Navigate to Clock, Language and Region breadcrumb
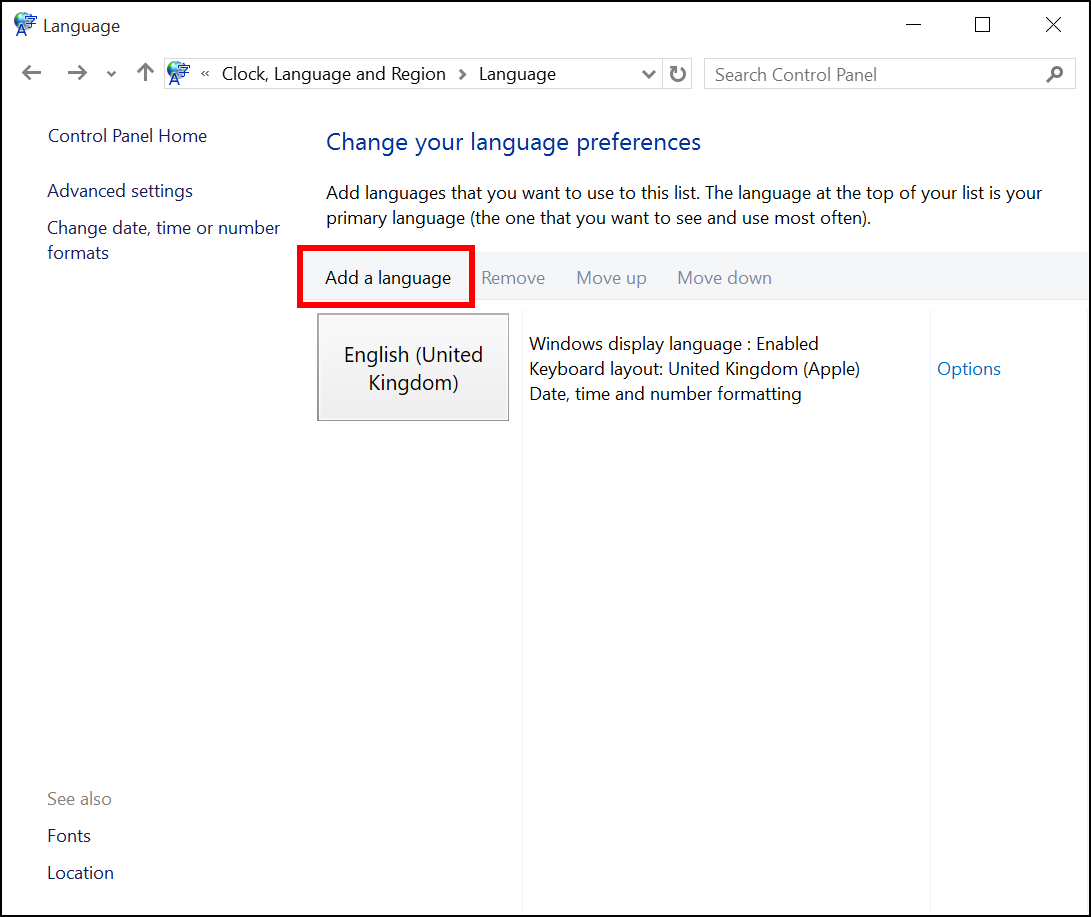 (334, 73)
